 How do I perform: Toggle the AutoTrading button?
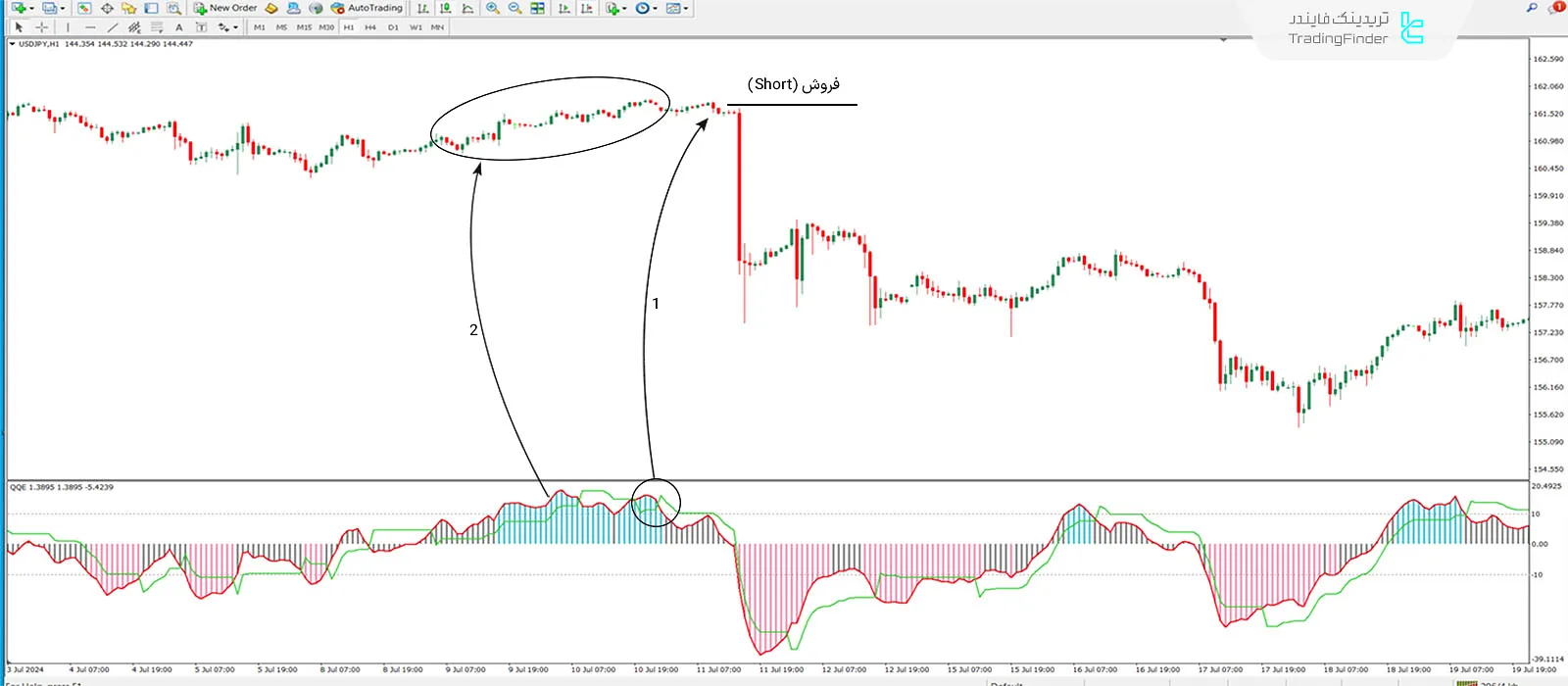click(367, 8)
